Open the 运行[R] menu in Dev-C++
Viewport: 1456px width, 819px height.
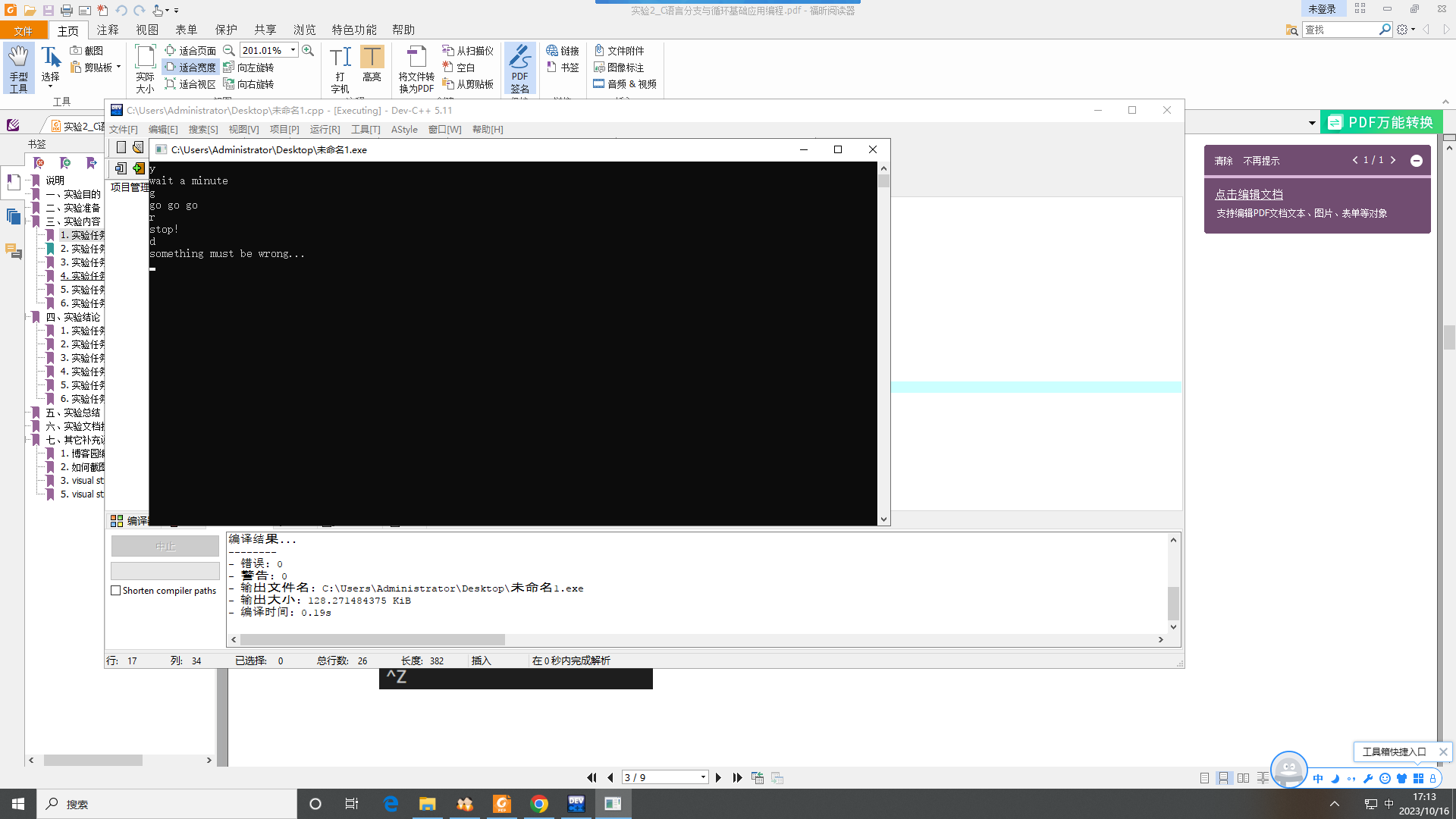(325, 130)
